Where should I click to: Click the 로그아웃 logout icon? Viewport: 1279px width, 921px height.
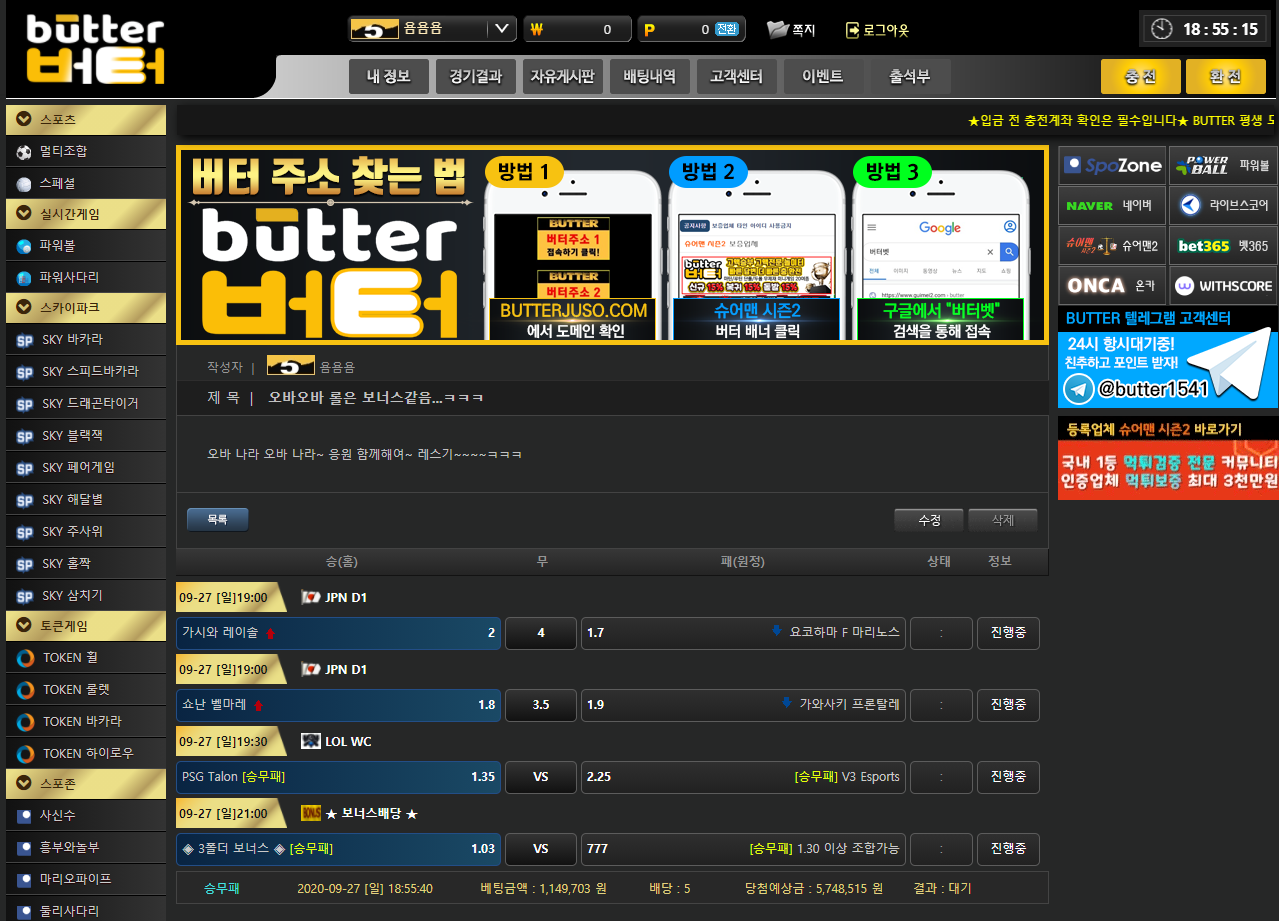click(852, 30)
